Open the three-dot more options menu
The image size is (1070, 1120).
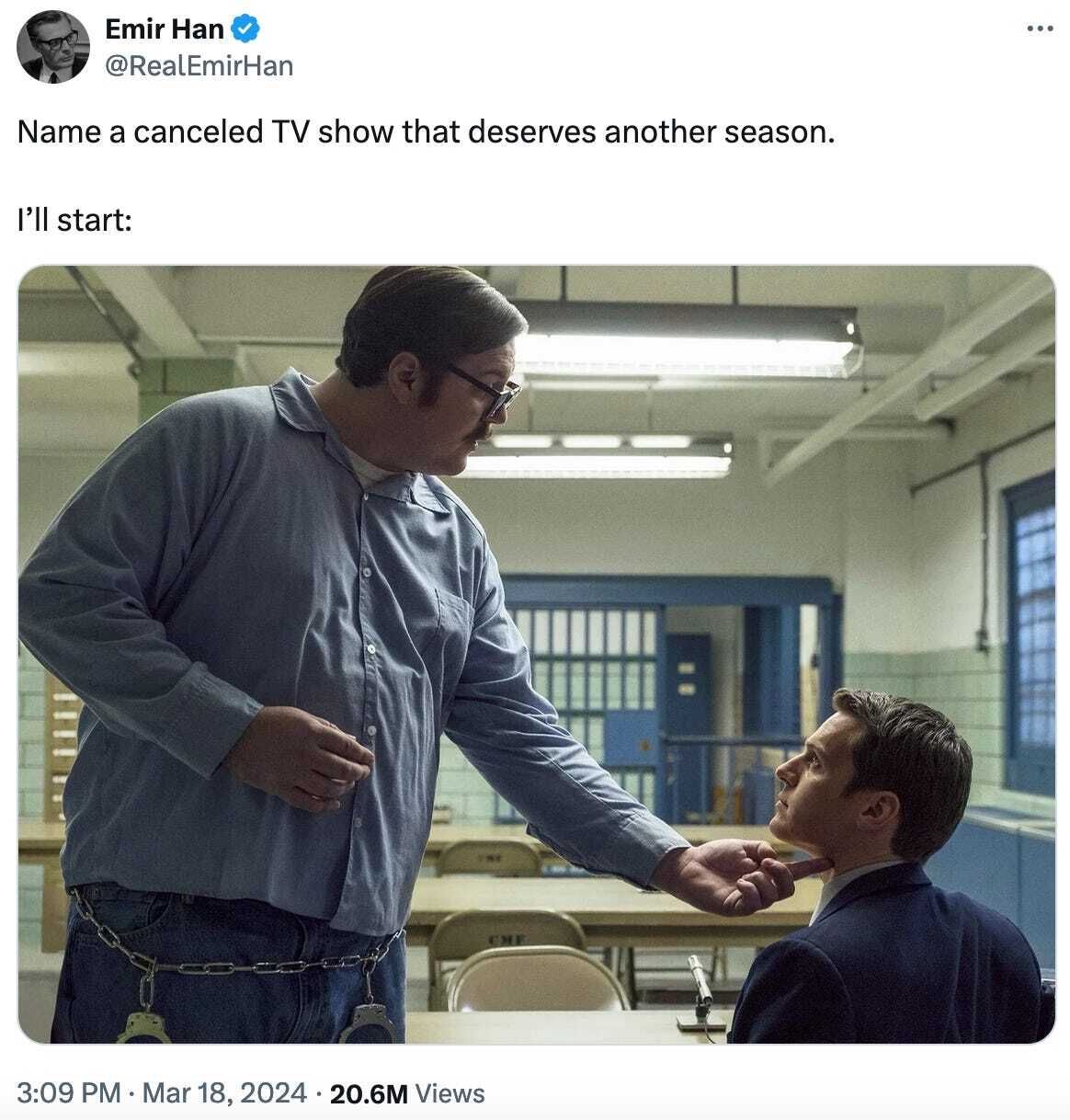(1040, 29)
